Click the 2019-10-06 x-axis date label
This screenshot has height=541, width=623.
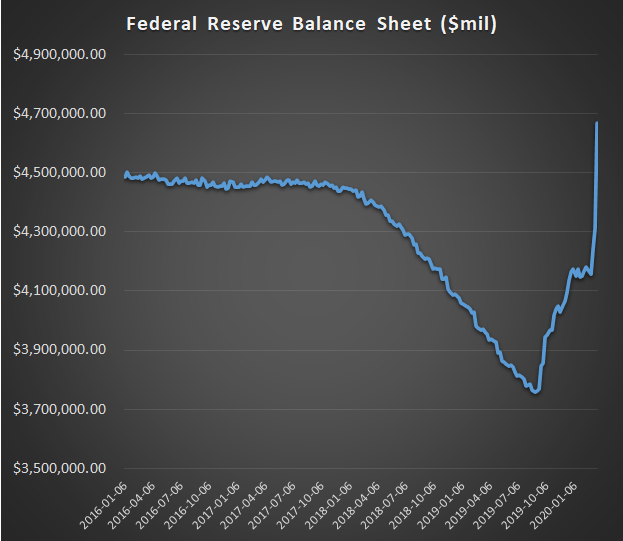(523, 503)
